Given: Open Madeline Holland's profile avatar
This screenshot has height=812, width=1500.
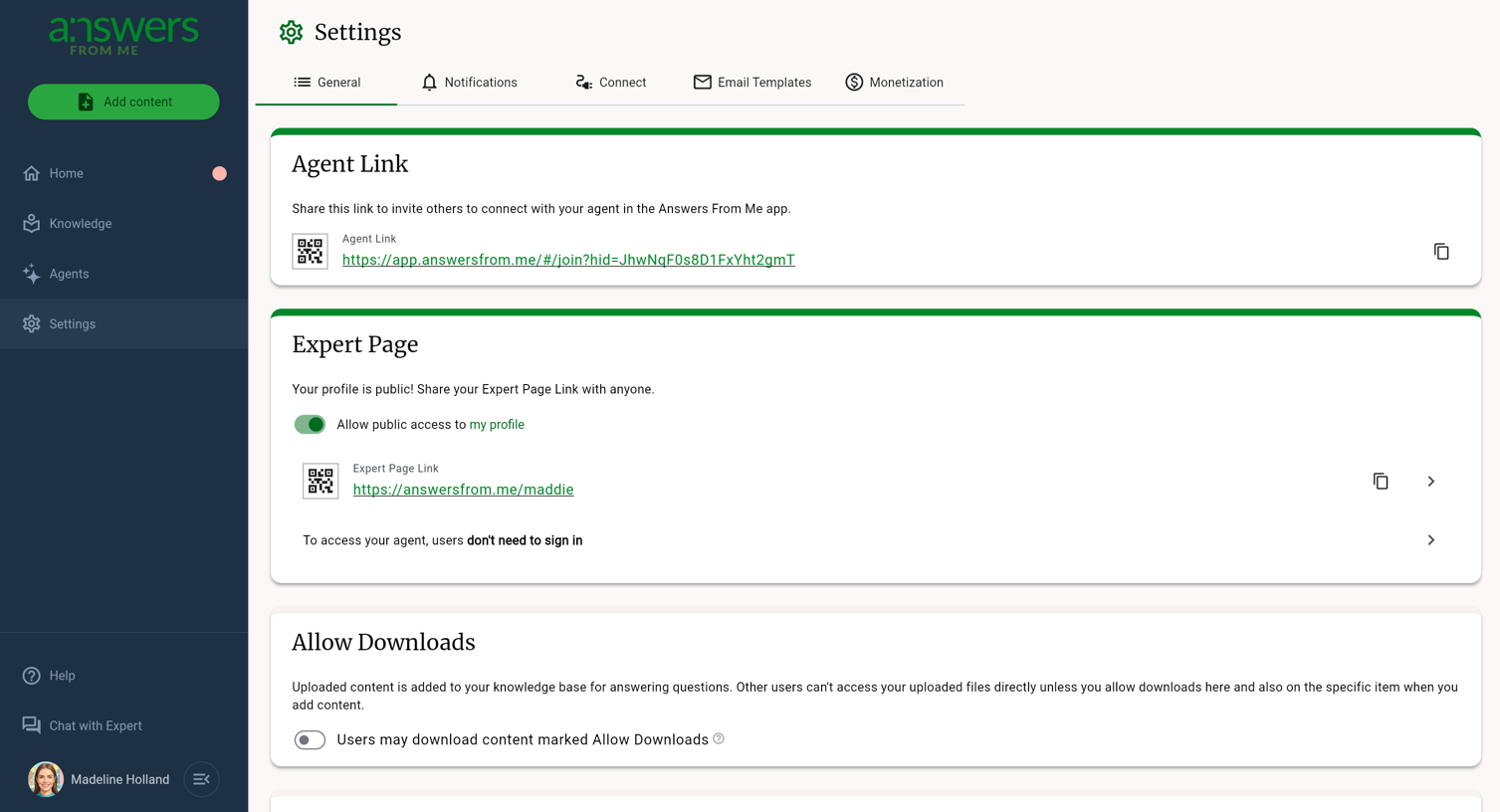Looking at the screenshot, I should [x=46, y=779].
